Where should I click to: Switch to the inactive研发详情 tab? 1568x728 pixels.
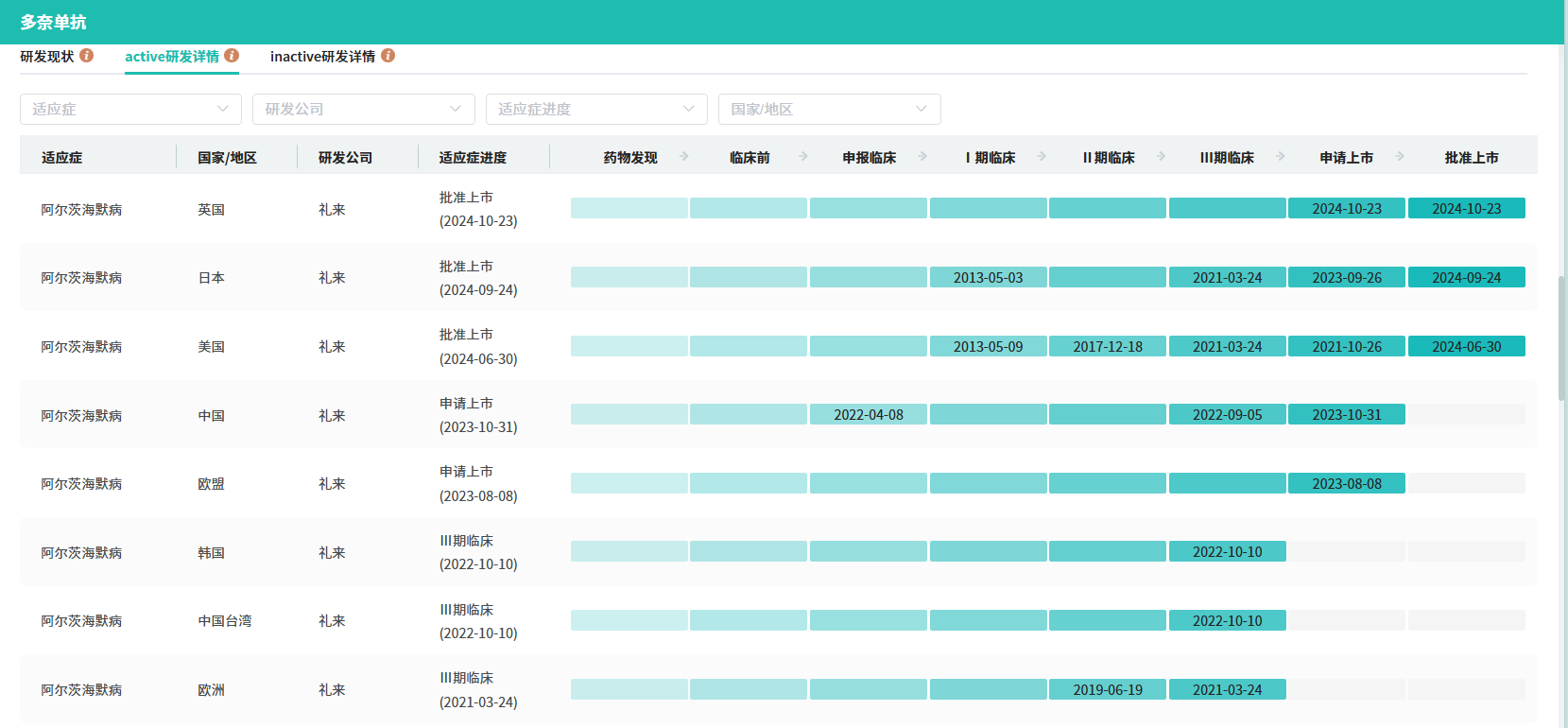coord(322,57)
